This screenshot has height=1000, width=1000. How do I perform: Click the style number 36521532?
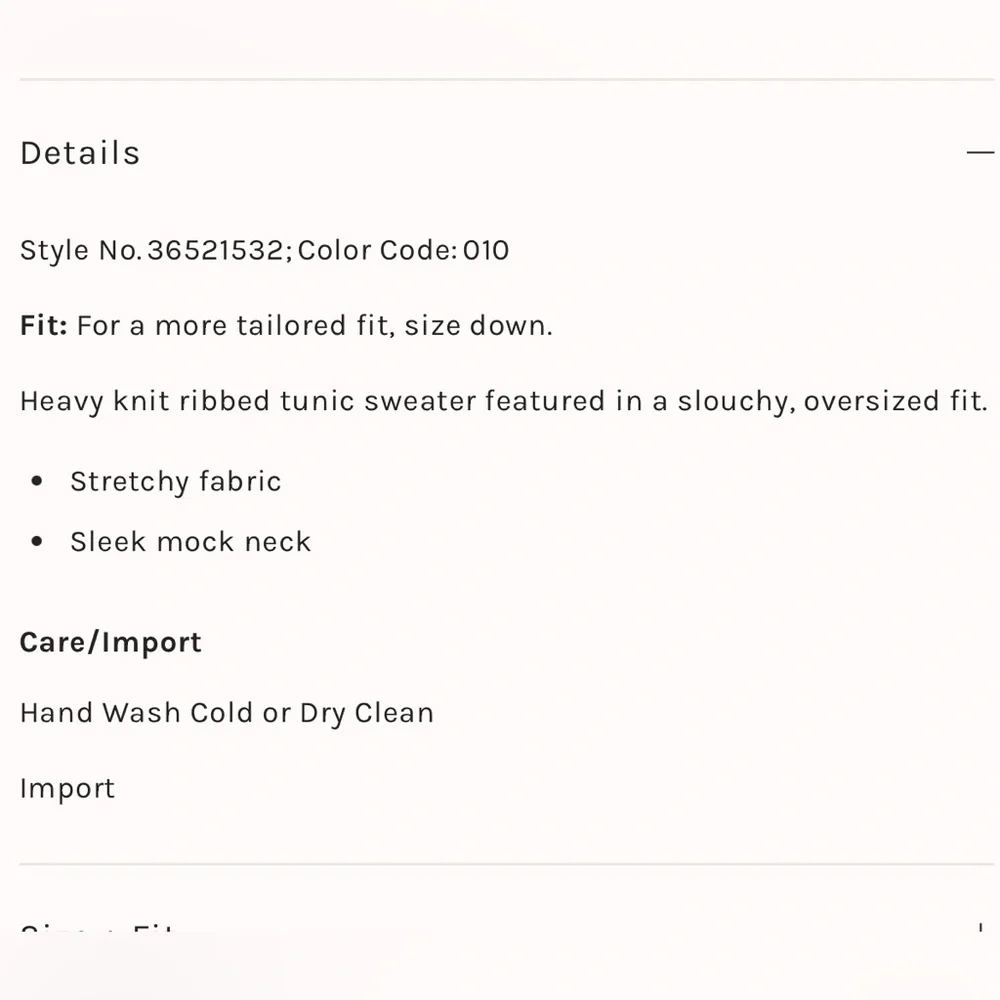pyautogui.click(x=215, y=250)
